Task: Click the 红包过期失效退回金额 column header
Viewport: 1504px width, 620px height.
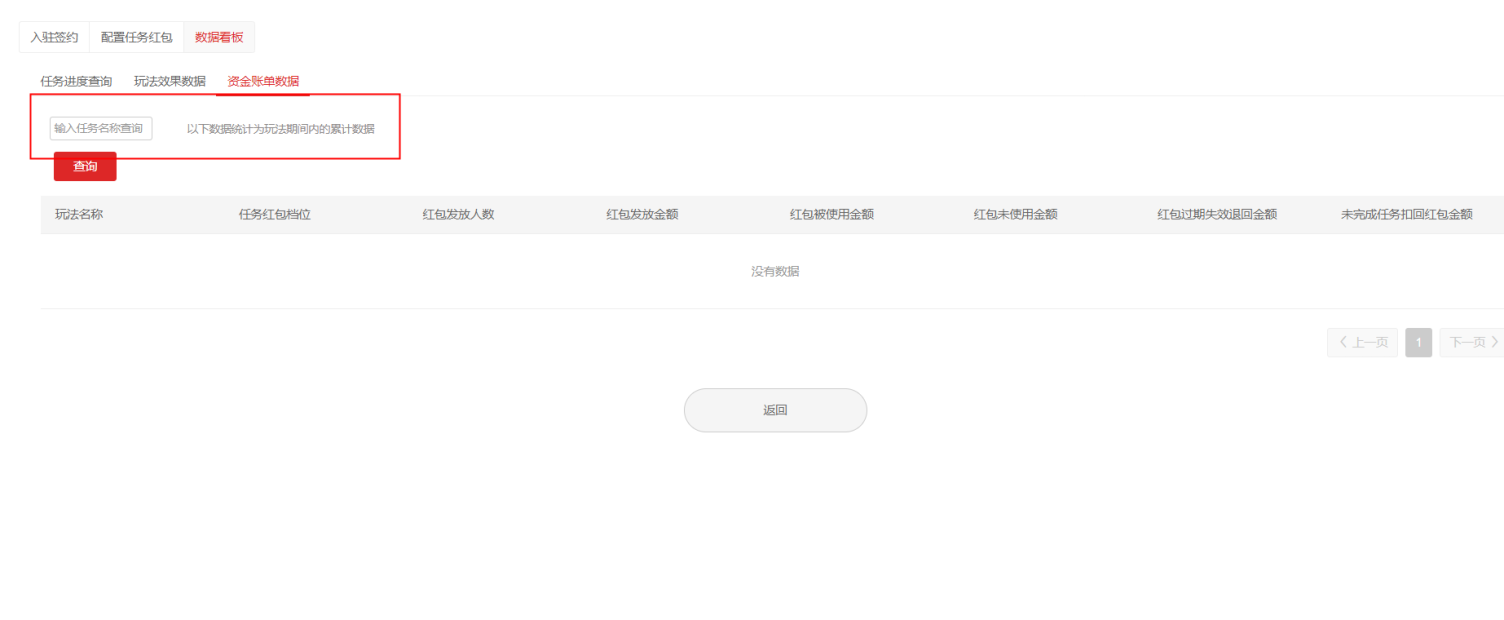Action: [x=1217, y=214]
